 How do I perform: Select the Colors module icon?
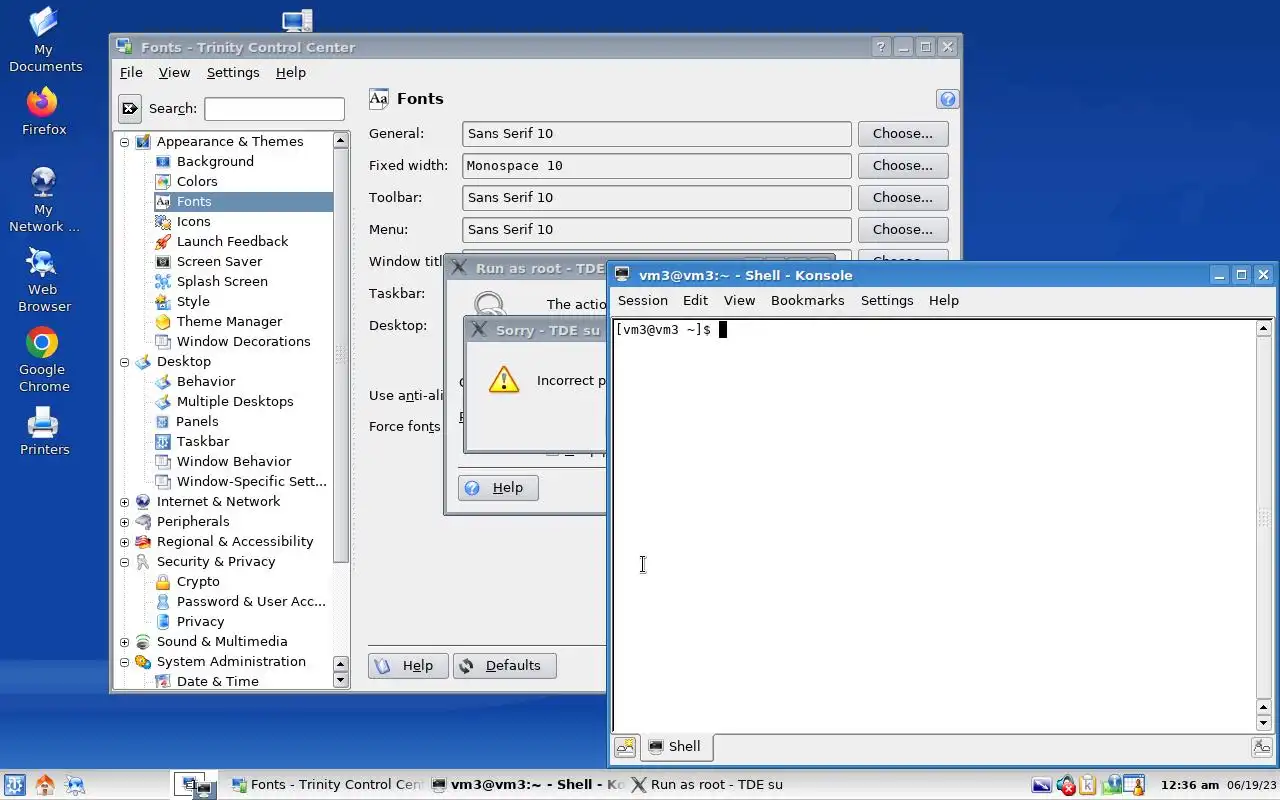[163, 181]
